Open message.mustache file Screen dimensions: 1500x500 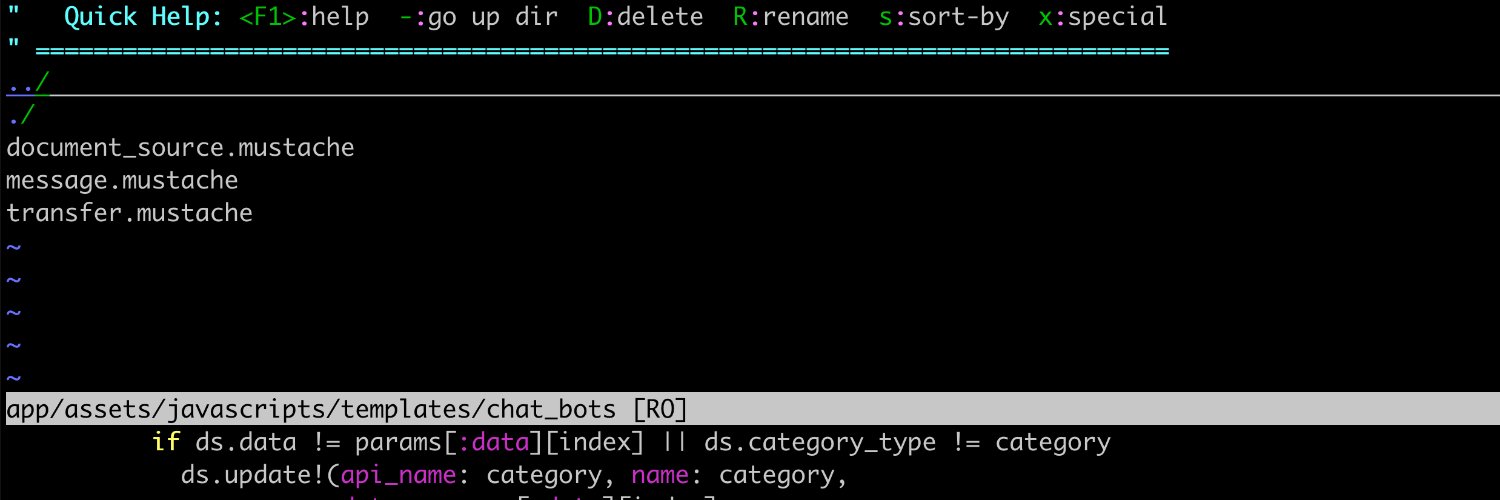[x=122, y=181]
